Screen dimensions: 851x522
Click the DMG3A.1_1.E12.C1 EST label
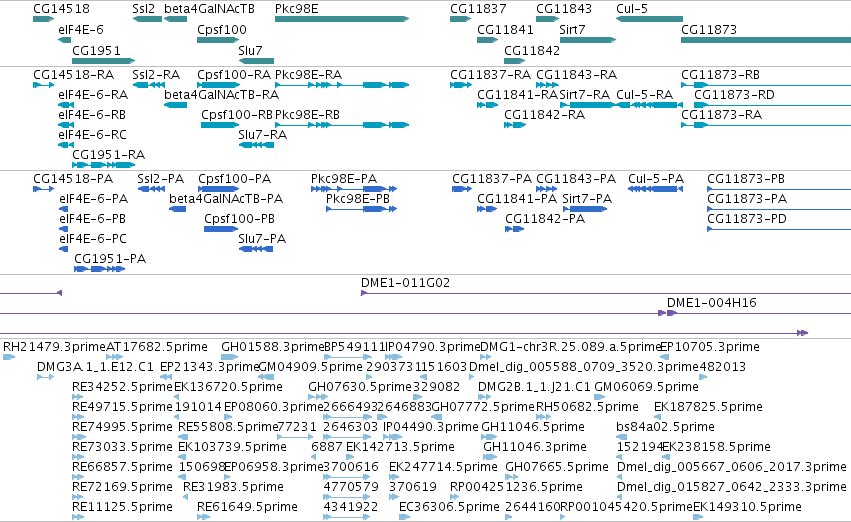[96, 367]
